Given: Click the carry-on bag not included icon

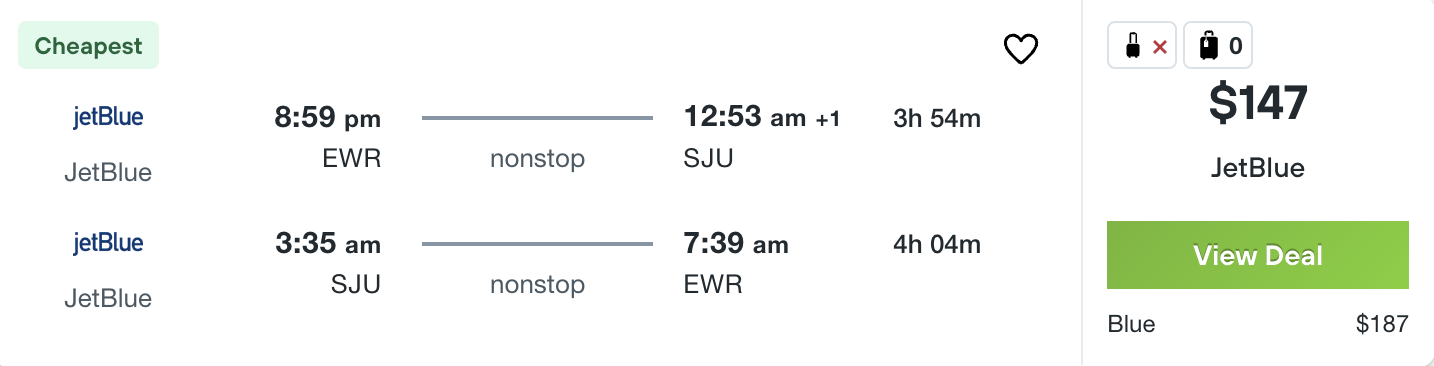Looking at the screenshot, I should [1143, 46].
